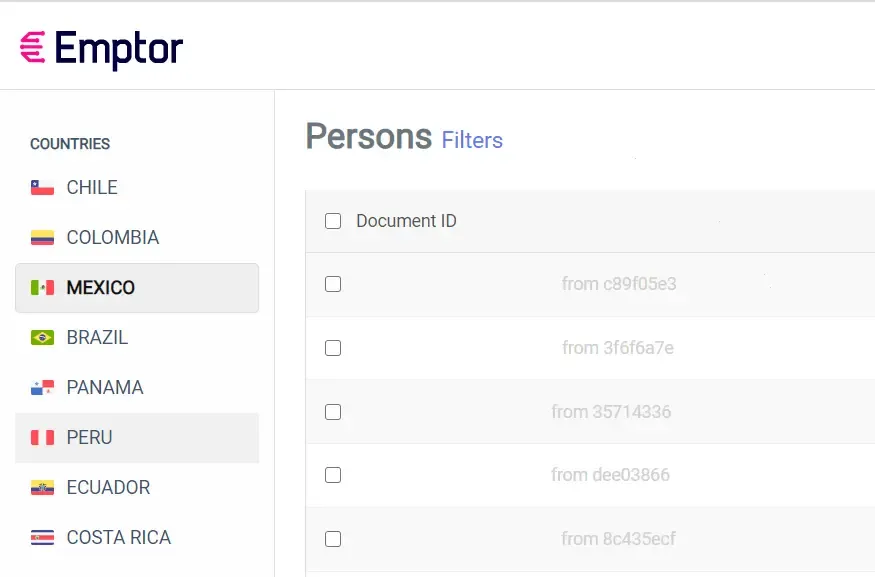Screen dimensions: 875x577
Task: Check the select-all checkbox in the header
Action: (333, 221)
